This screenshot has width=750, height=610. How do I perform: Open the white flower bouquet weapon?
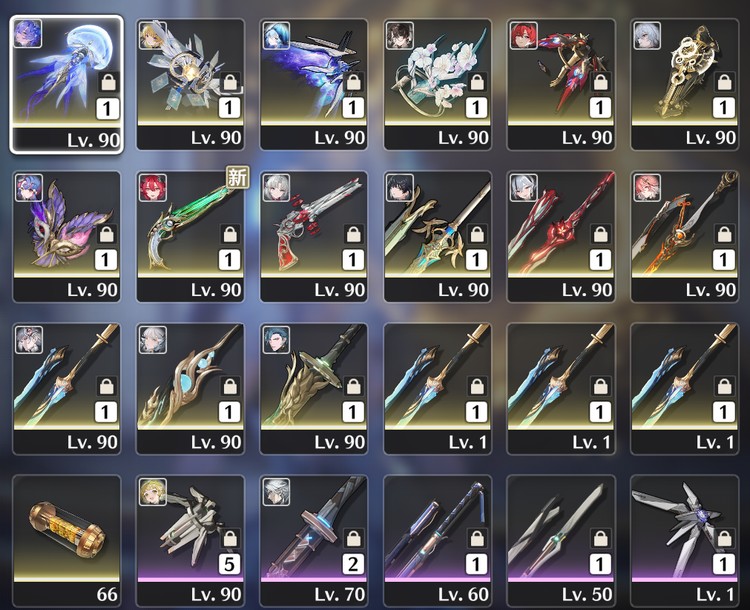pyautogui.click(x=438, y=84)
